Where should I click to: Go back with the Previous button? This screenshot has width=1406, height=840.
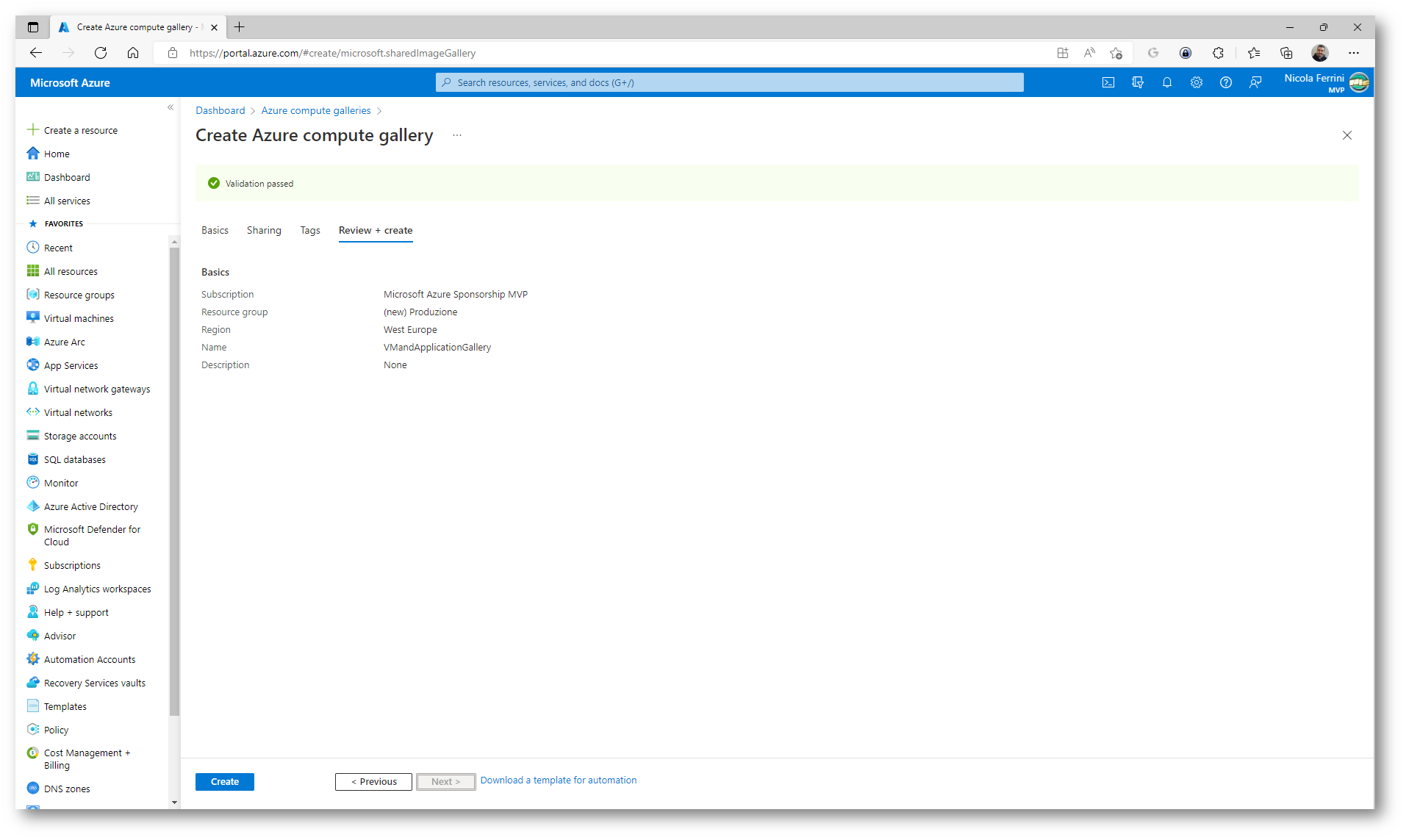coord(373,781)
